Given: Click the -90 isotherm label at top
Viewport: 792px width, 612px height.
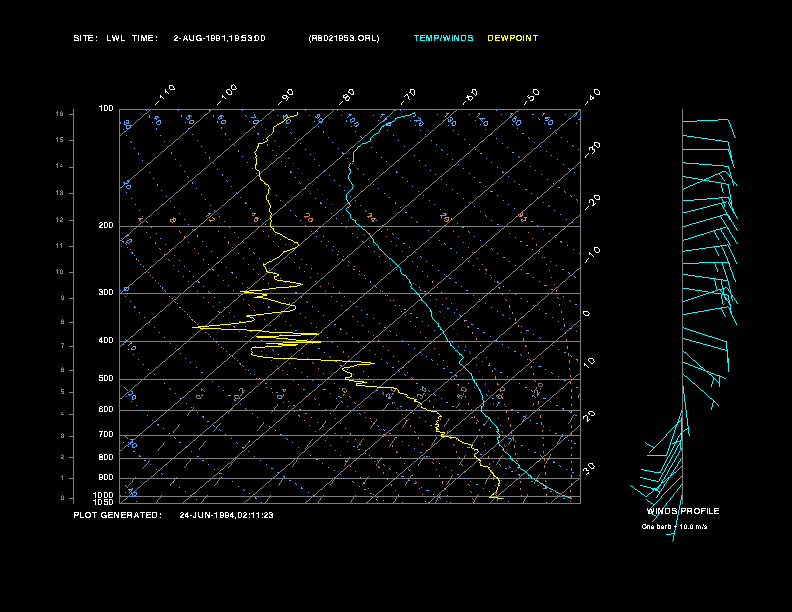Looking at the screenshot, I should pyautogui.click(x=286, y=96).
